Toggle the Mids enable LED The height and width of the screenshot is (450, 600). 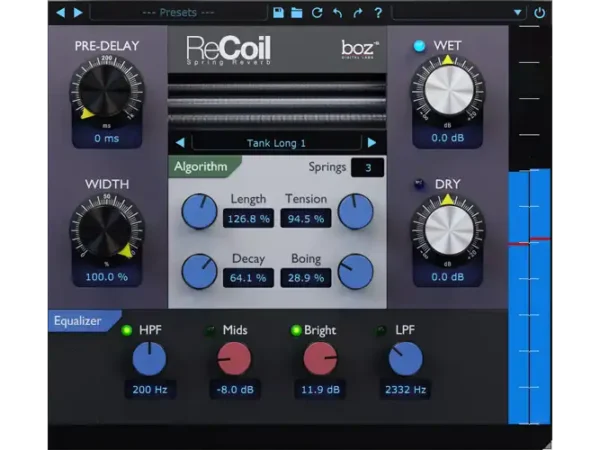click(210, 331)
